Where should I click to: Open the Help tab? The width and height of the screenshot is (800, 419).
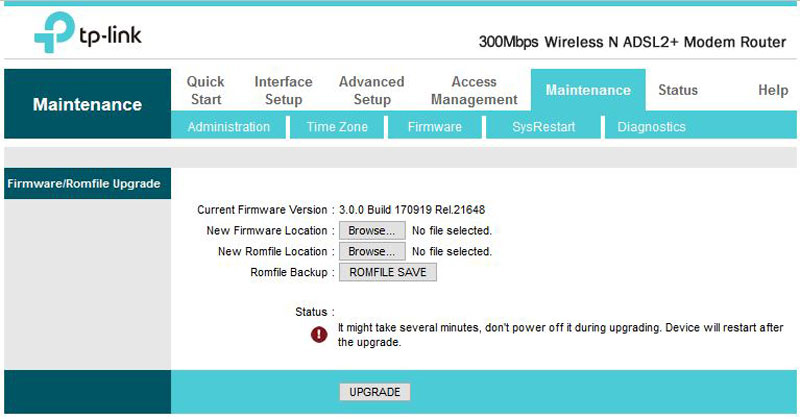pos(773,90)
